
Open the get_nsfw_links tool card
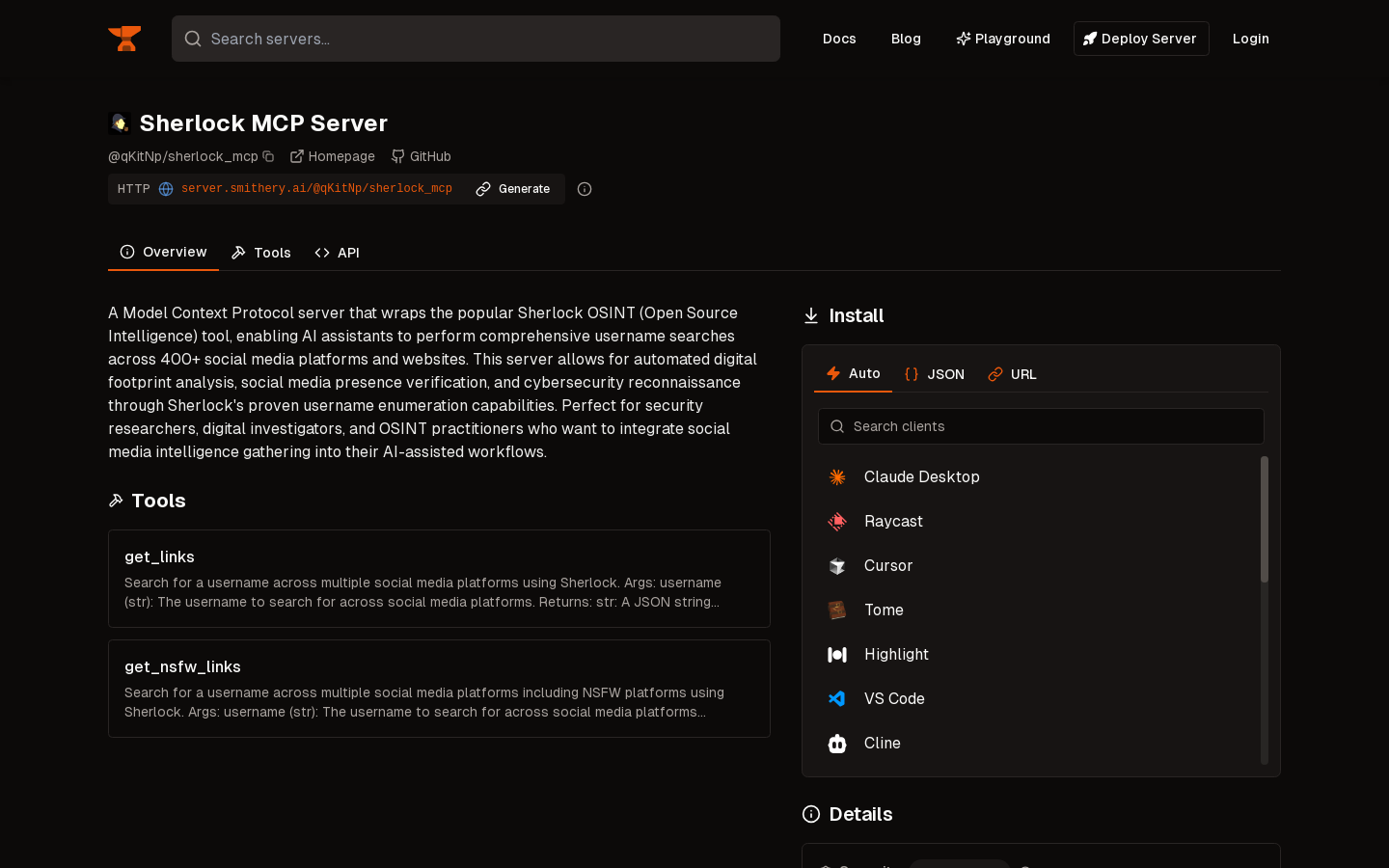point(439,689)
